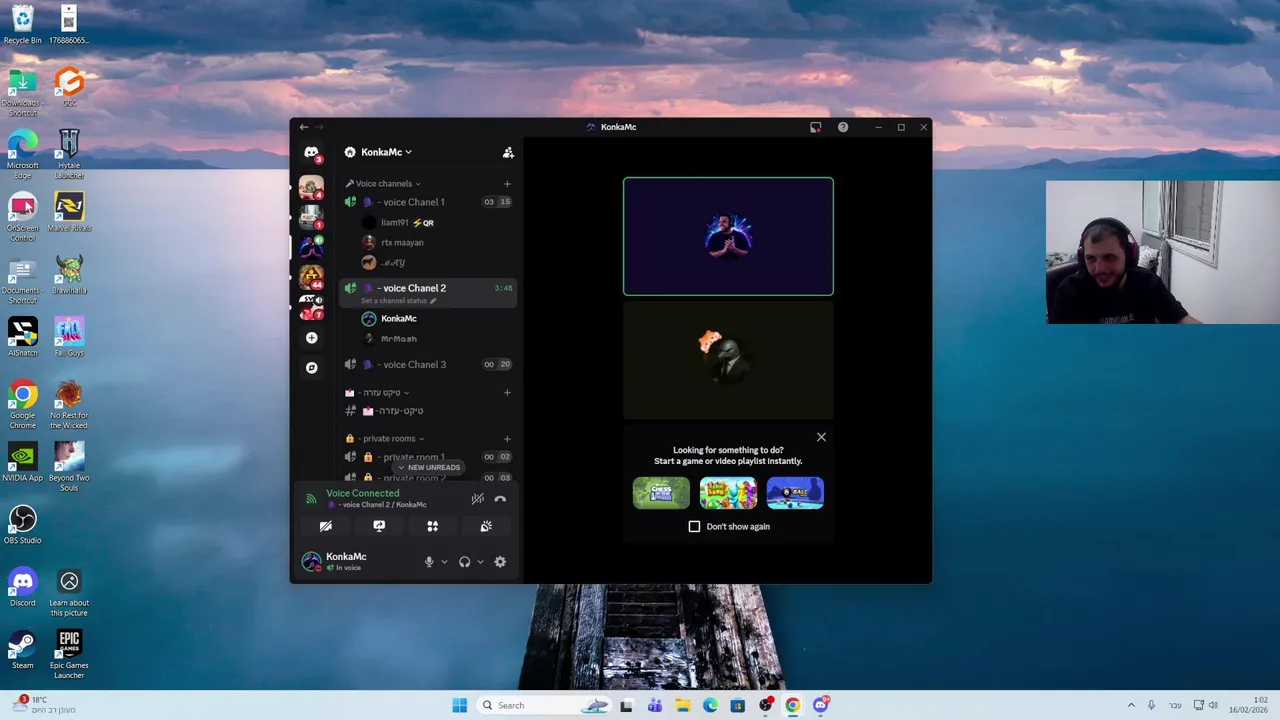Open Discord help question mark icon
1280x720 pixels.
(843, 127)
